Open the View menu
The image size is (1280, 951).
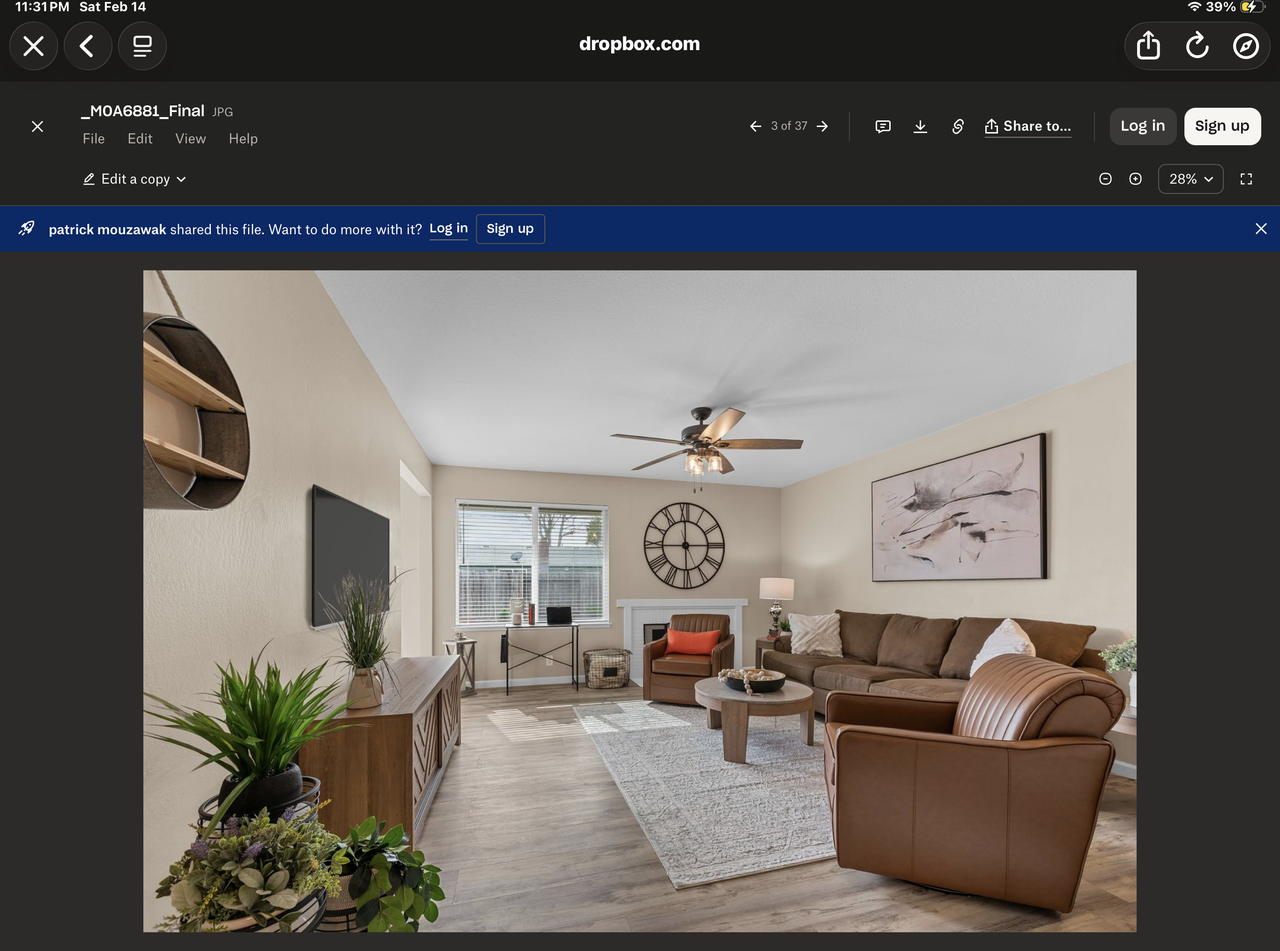[x=190, y=139]
